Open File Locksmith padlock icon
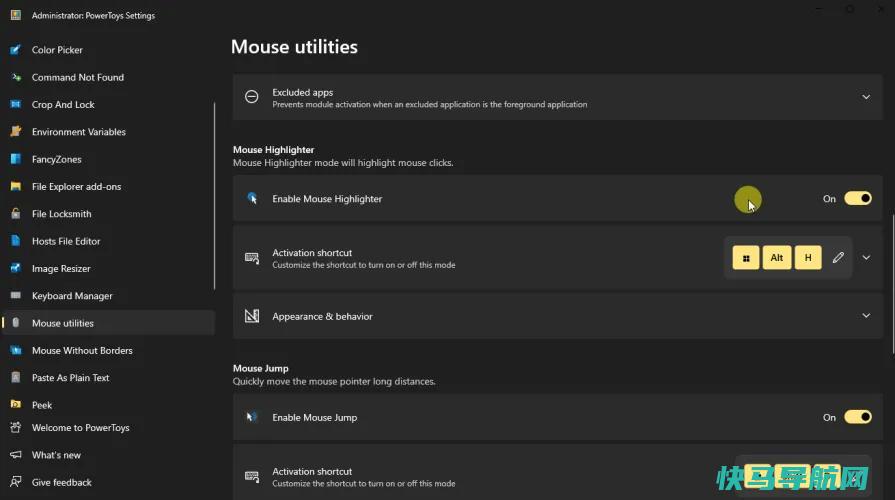Image resolution: width=895 pixels, height=500 pixels. pos(16,213)
